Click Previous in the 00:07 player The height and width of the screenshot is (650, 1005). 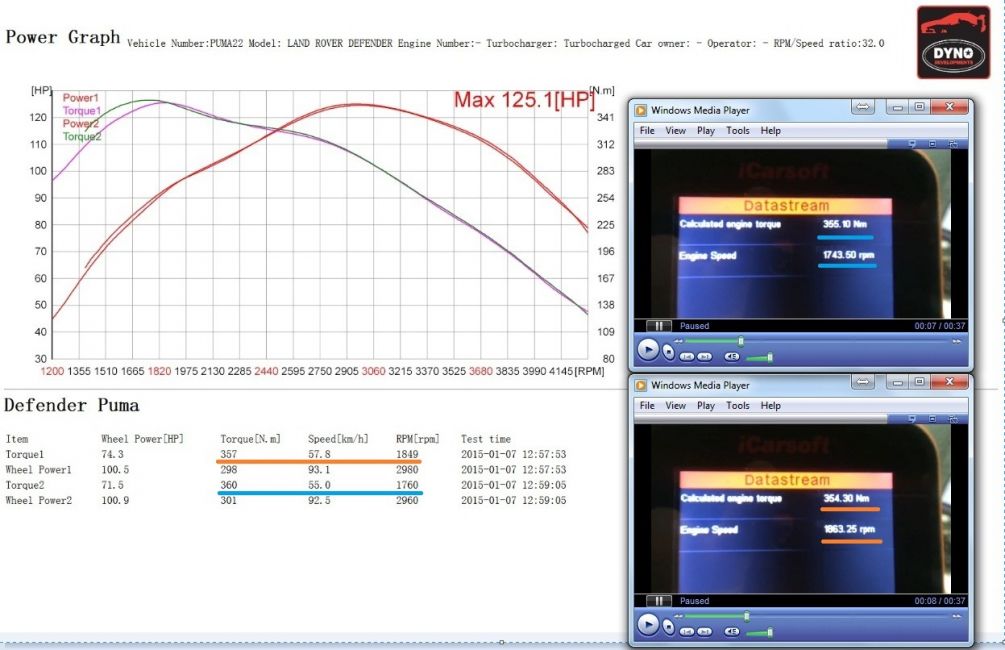coord(687,356)
